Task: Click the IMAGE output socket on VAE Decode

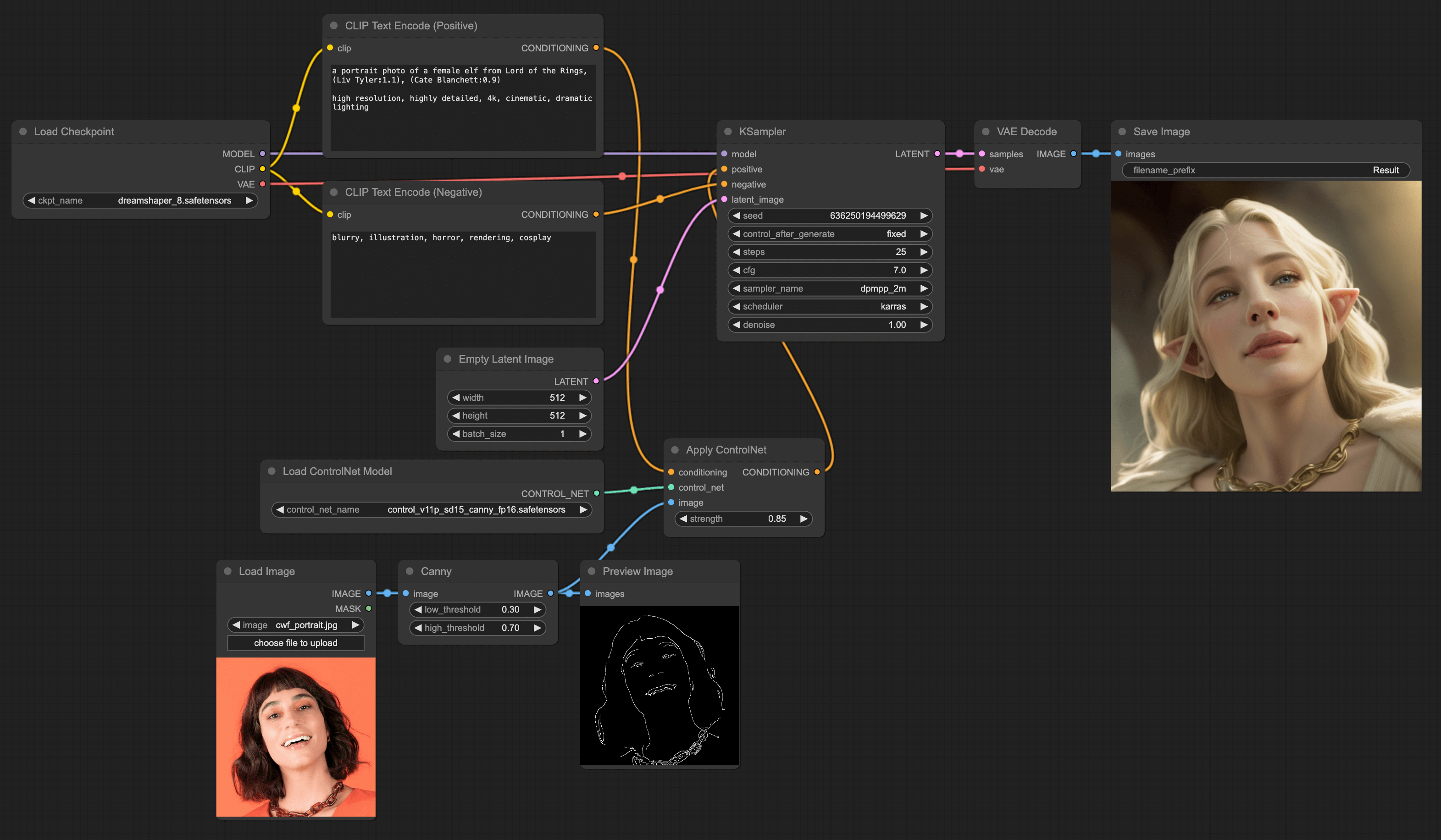Action: tap(1073, 154)
